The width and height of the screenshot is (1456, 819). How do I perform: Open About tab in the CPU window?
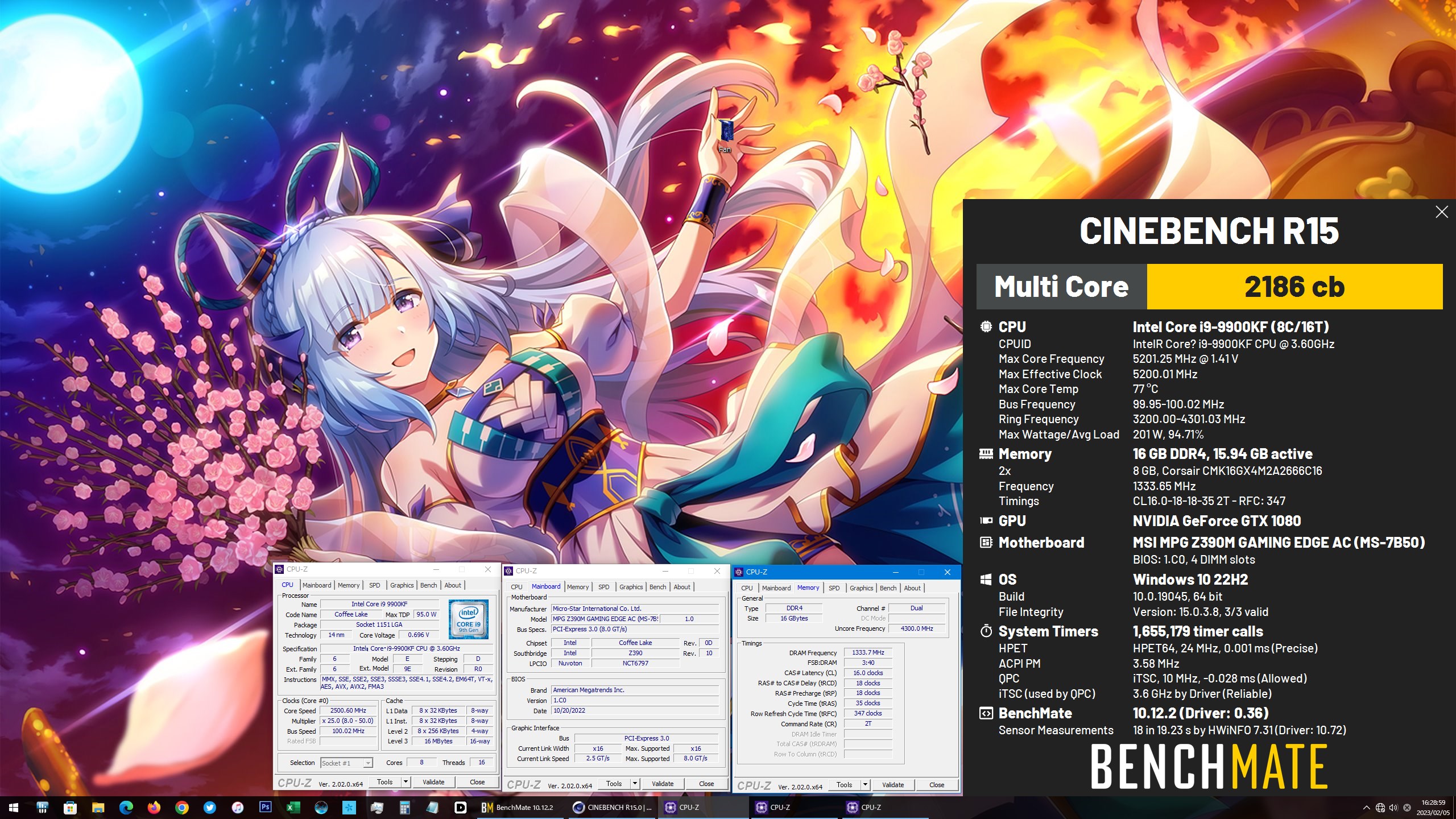[x=453, y=585]
